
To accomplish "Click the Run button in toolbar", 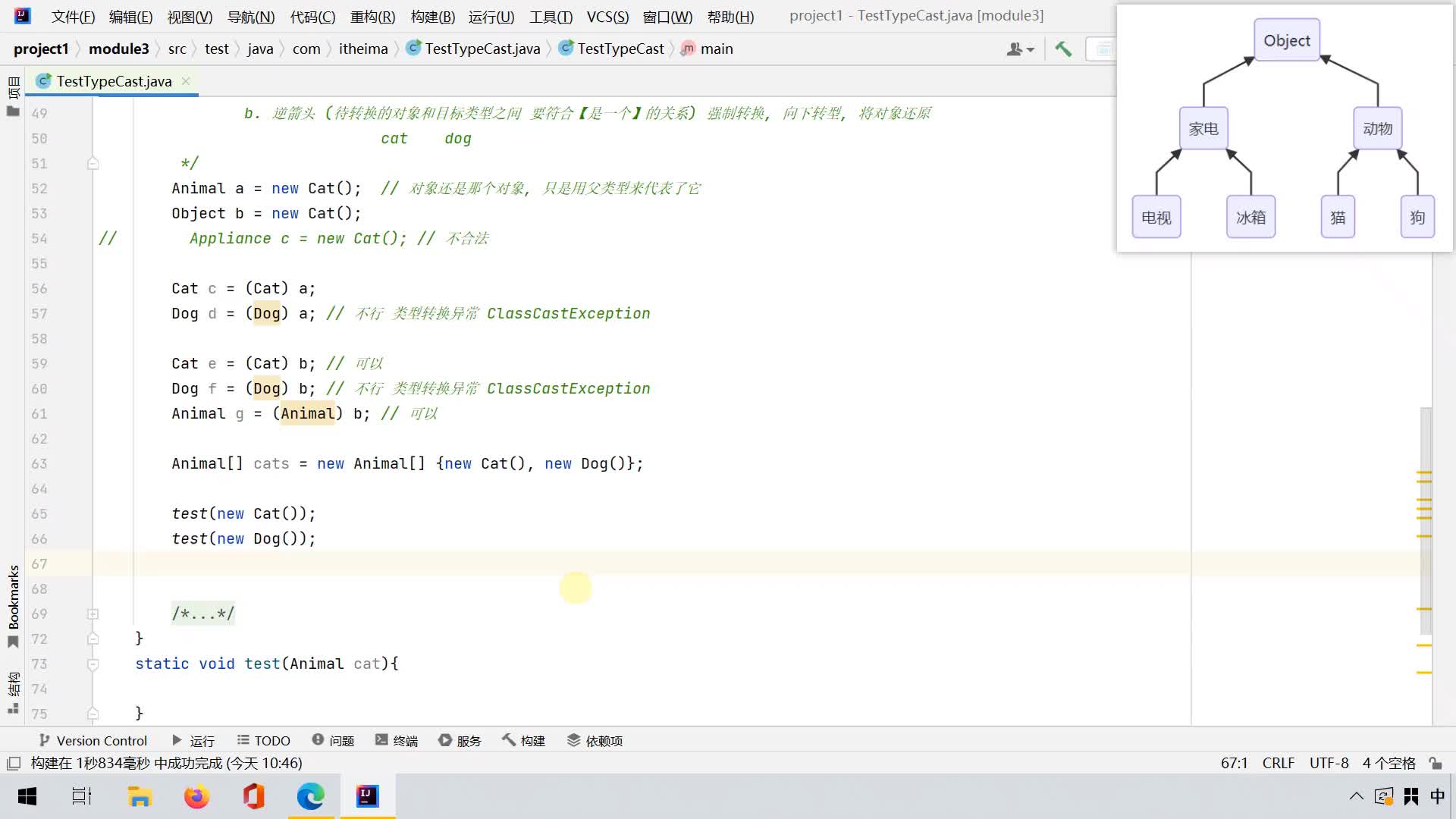I will [177, 741].
